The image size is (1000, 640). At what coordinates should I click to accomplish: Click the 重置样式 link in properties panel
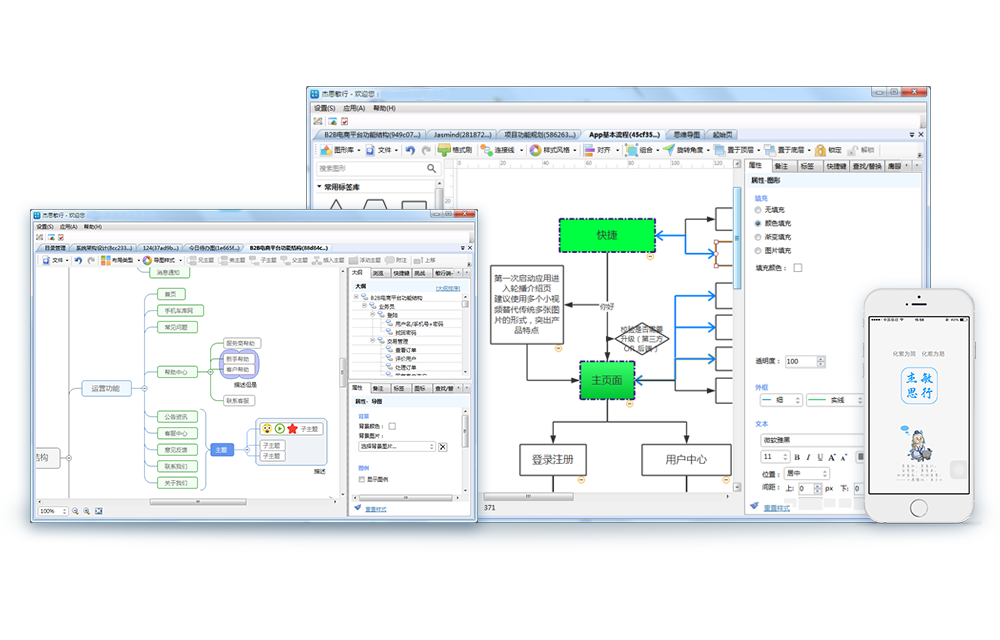coord(776,508)
